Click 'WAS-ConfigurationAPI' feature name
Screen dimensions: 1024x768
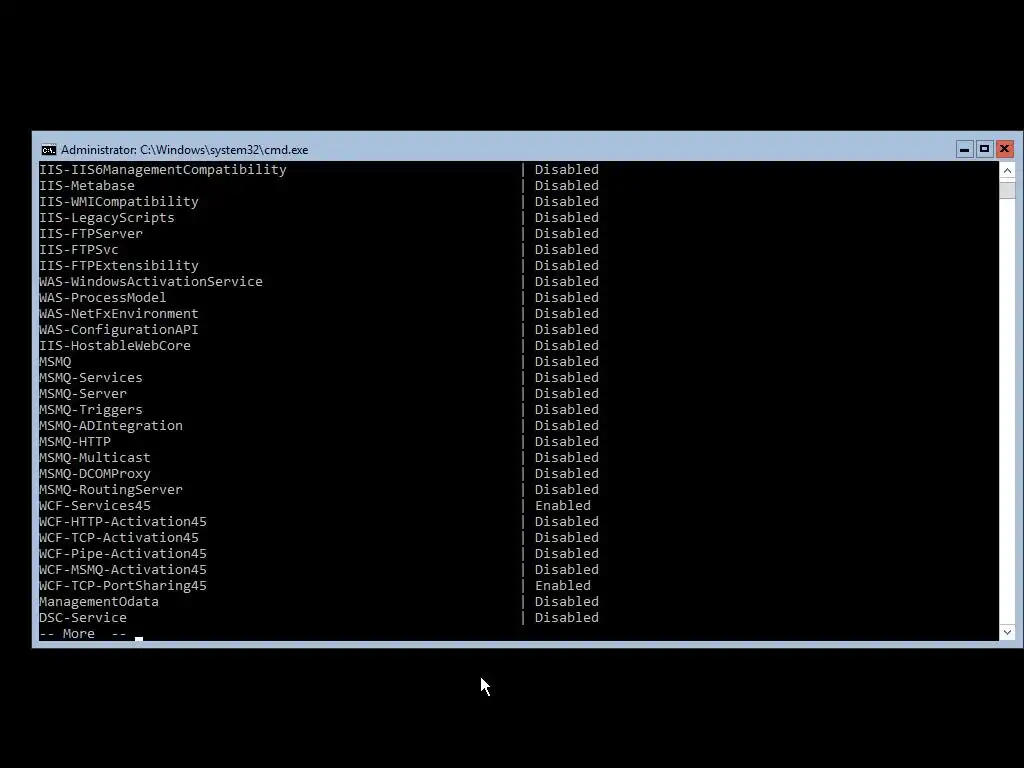pos(119,330)
